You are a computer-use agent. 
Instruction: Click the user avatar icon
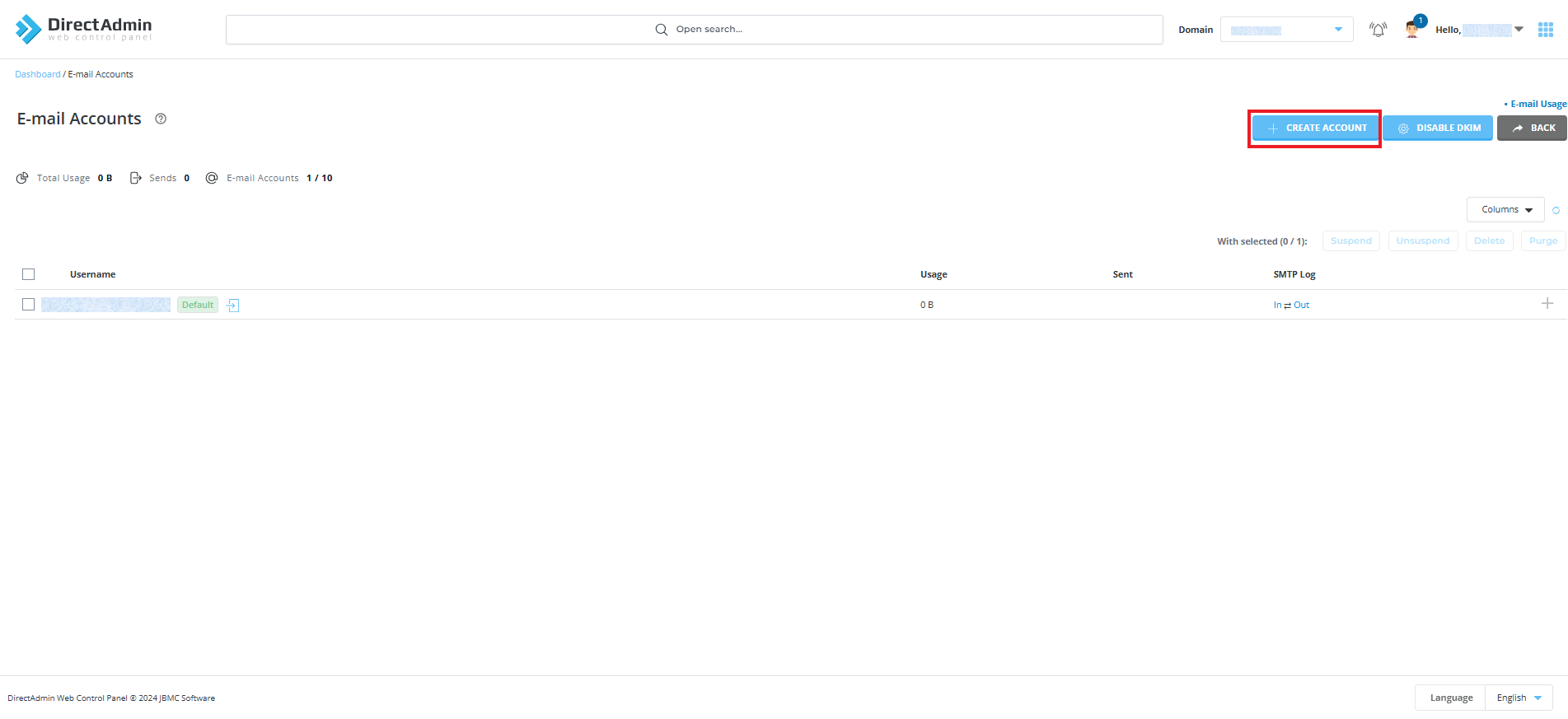tap(1412, 30)
